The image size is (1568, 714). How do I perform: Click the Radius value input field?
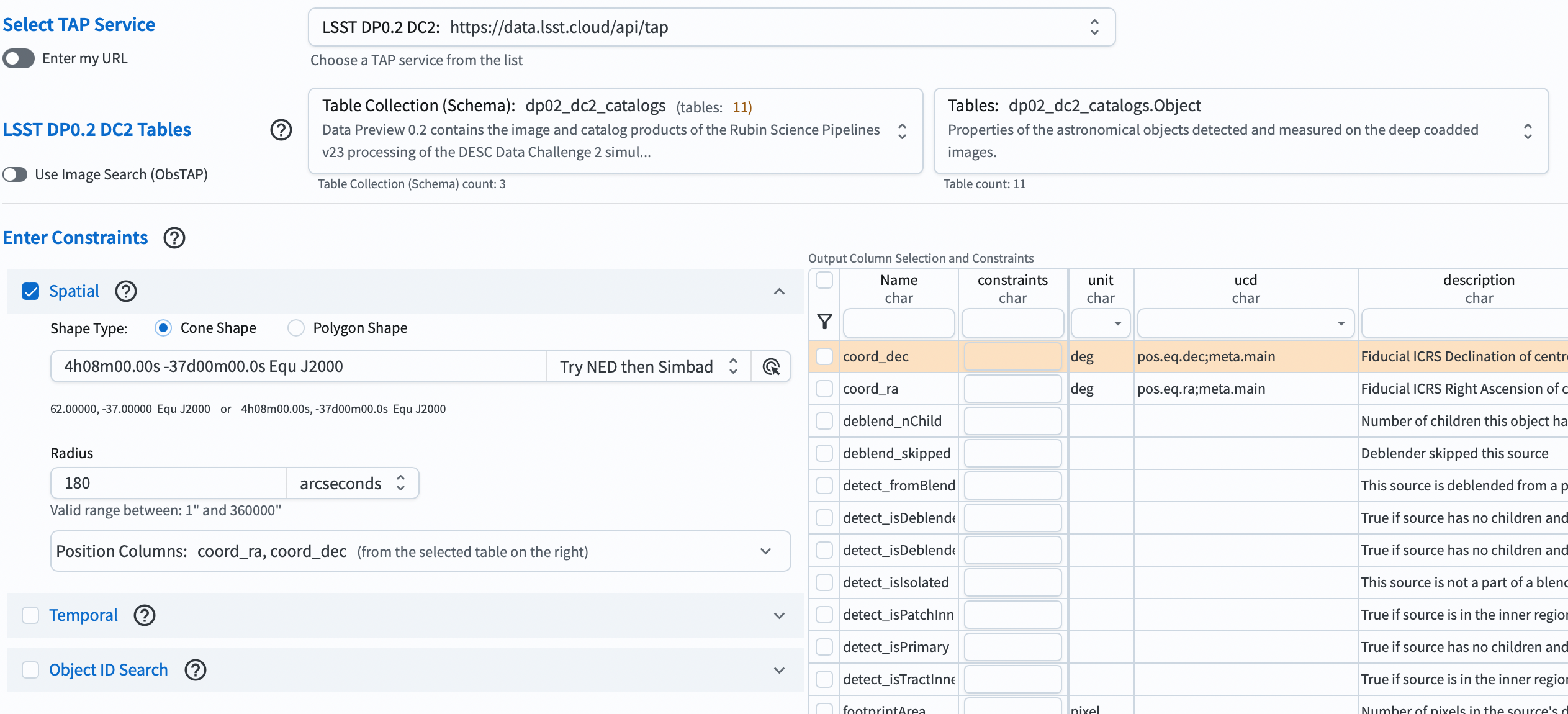(x=168, y=483)
